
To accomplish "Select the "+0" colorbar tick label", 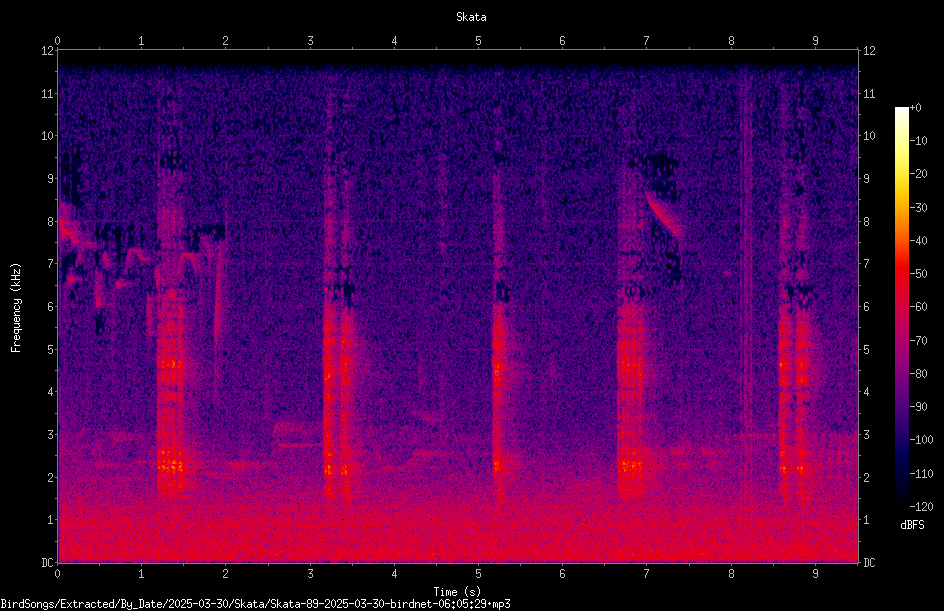I will coord(915,108).
